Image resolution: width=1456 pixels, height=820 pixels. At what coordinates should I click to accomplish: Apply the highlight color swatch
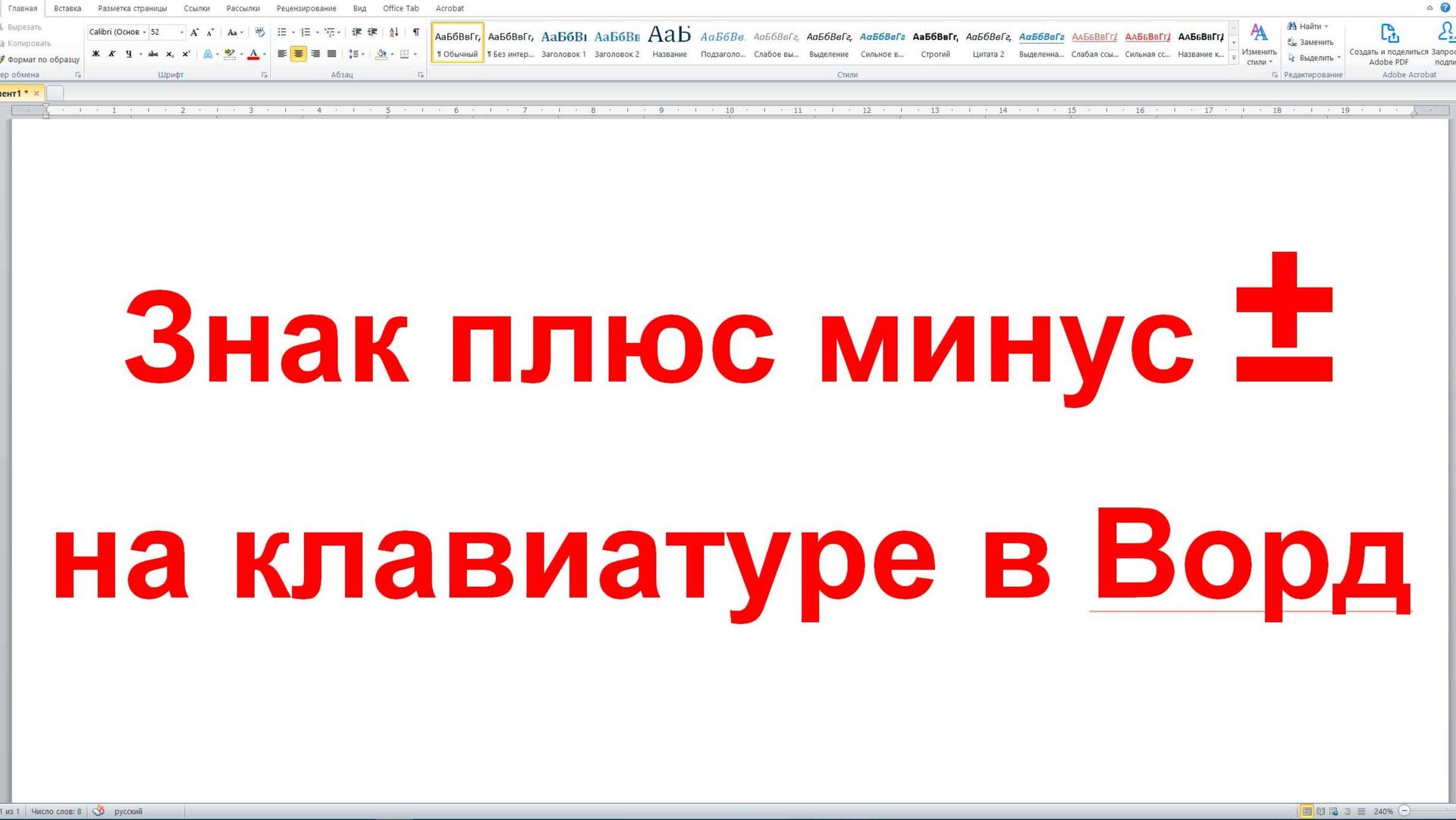(x=230, y=54)
